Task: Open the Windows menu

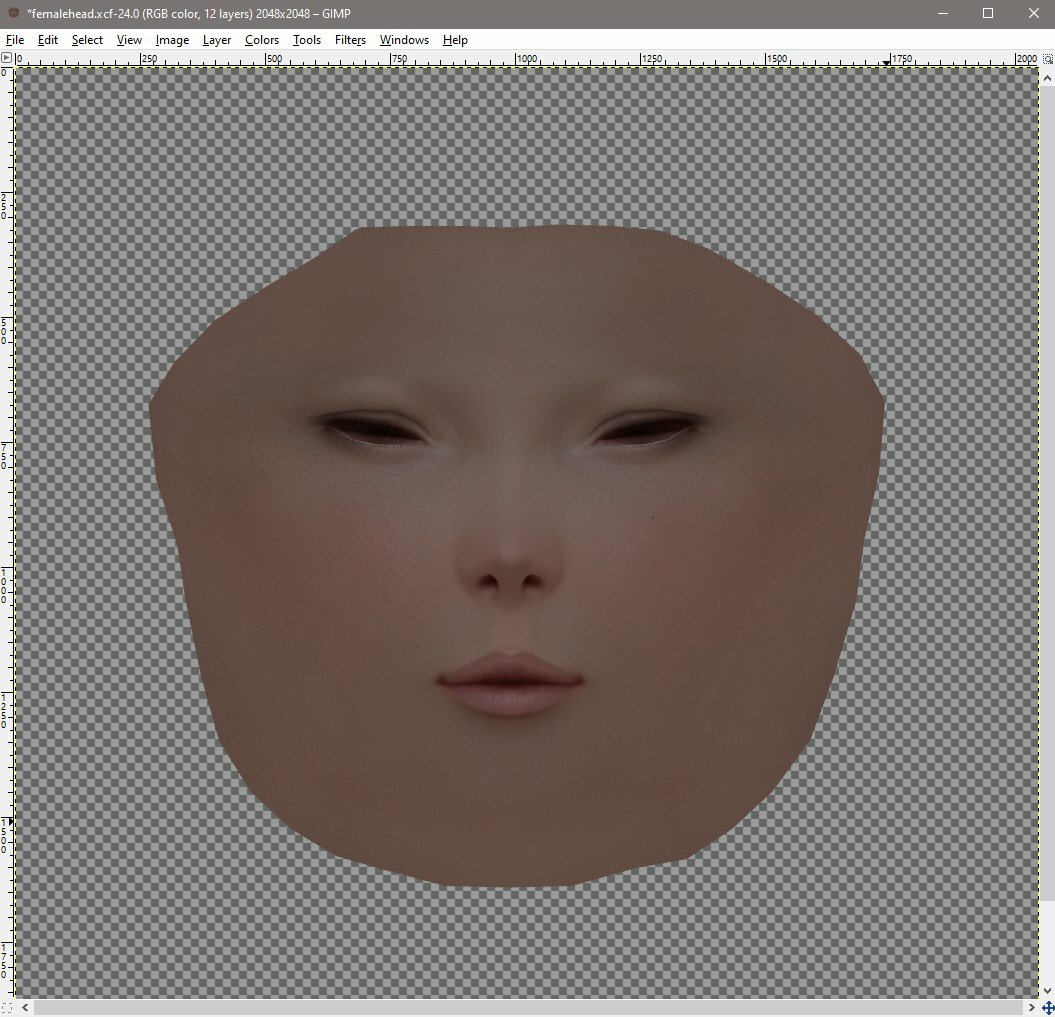Action: coord(404,40)
